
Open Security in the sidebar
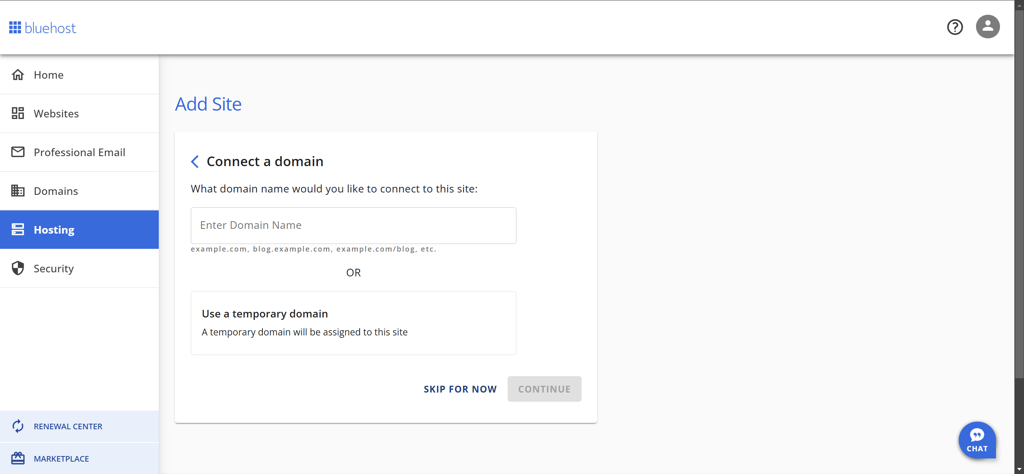[x=79, y=268]
